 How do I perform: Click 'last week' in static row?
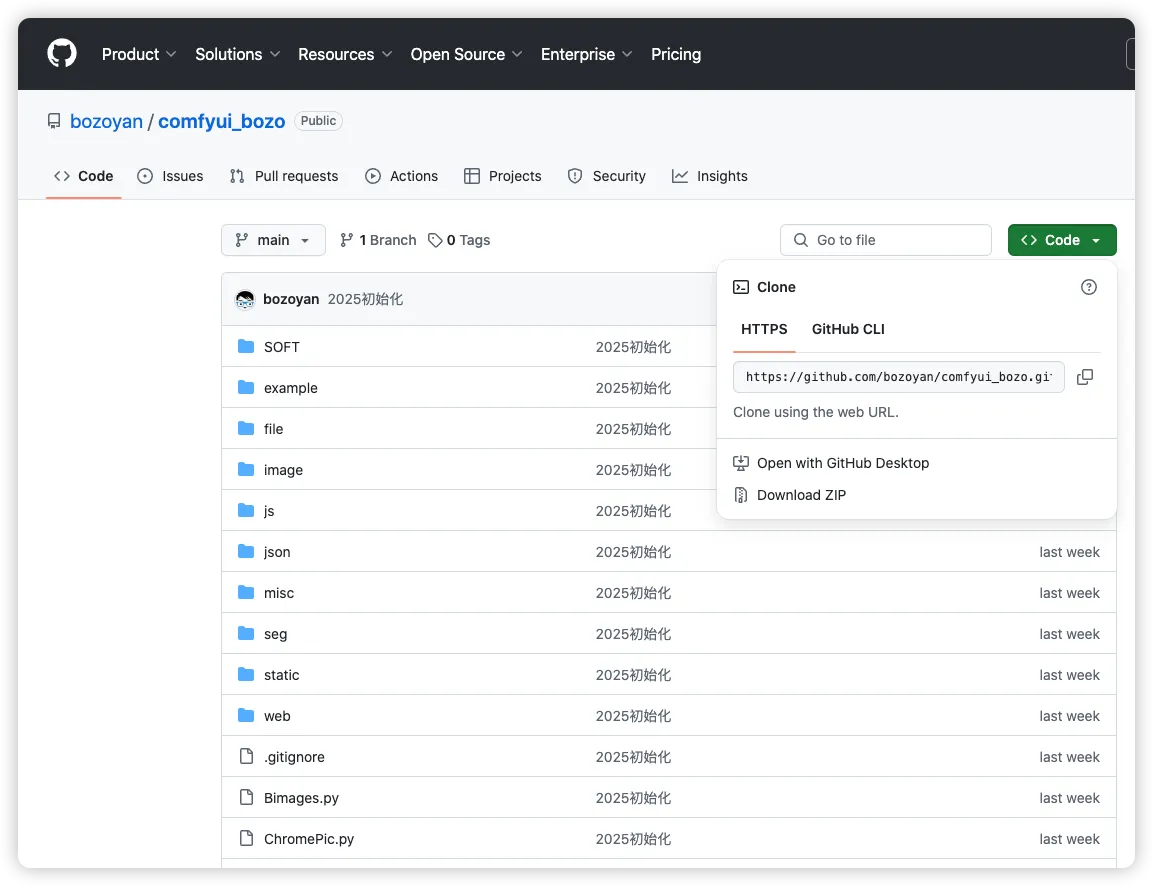tap(1069, 675)
